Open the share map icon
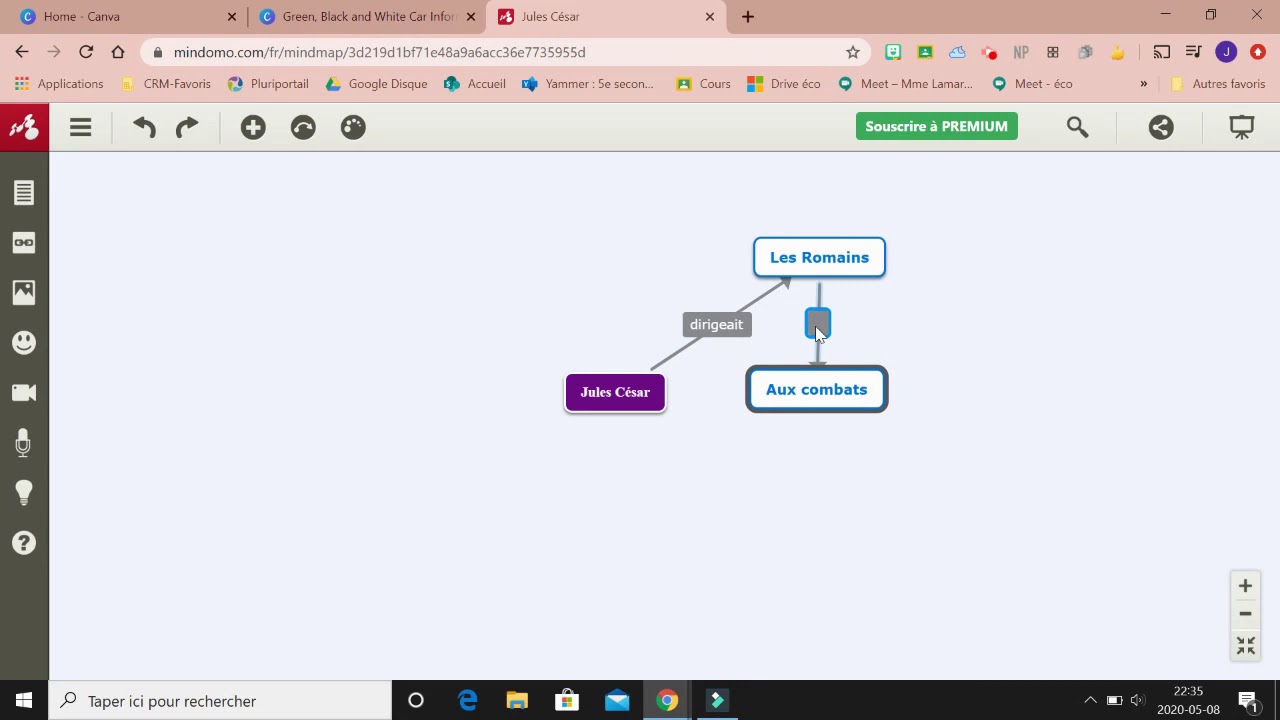This screenshot has width=1280, height=720. click(x=1161, y=127)
